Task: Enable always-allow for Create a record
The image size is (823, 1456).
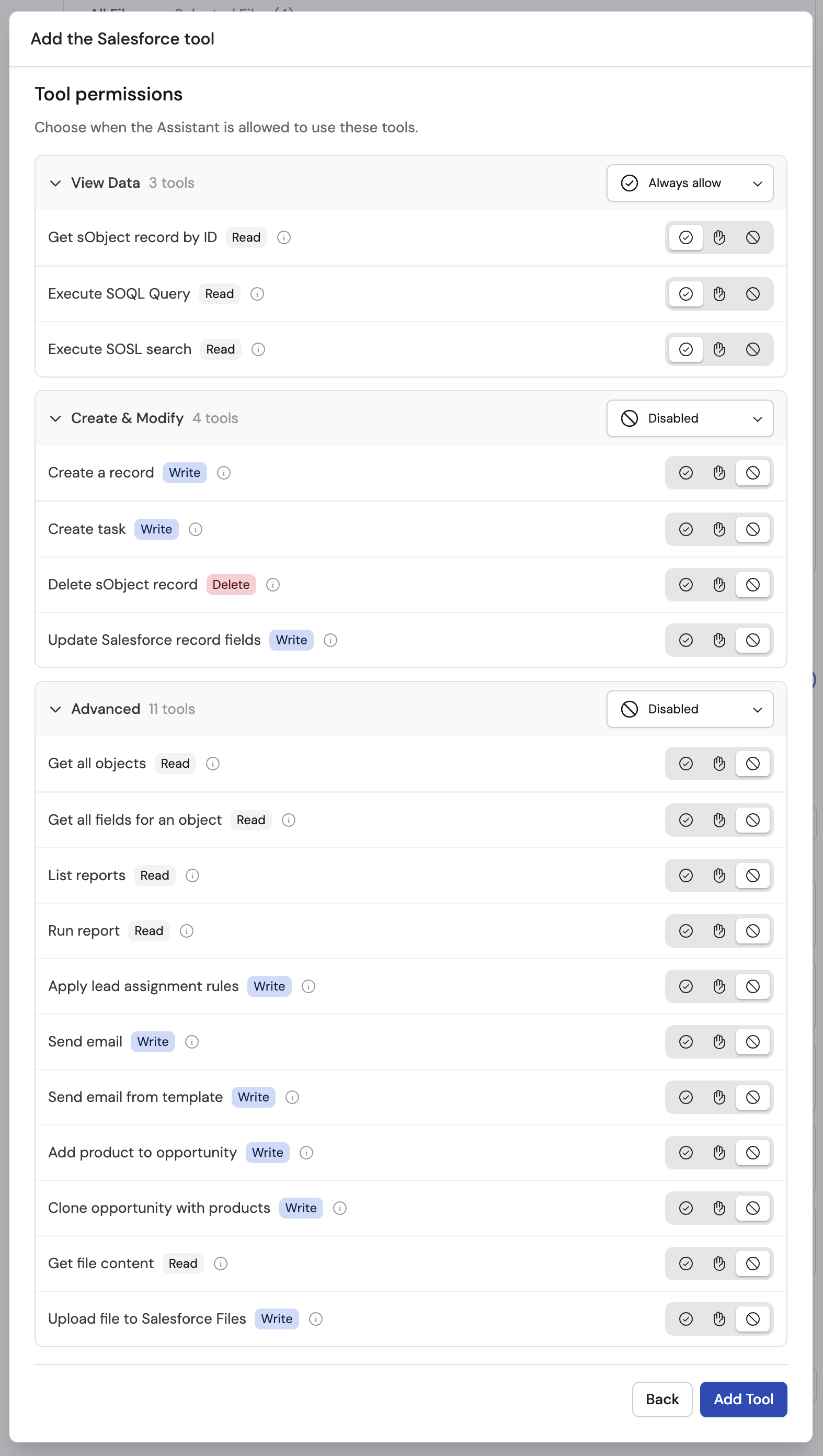Action: (685, 473)
